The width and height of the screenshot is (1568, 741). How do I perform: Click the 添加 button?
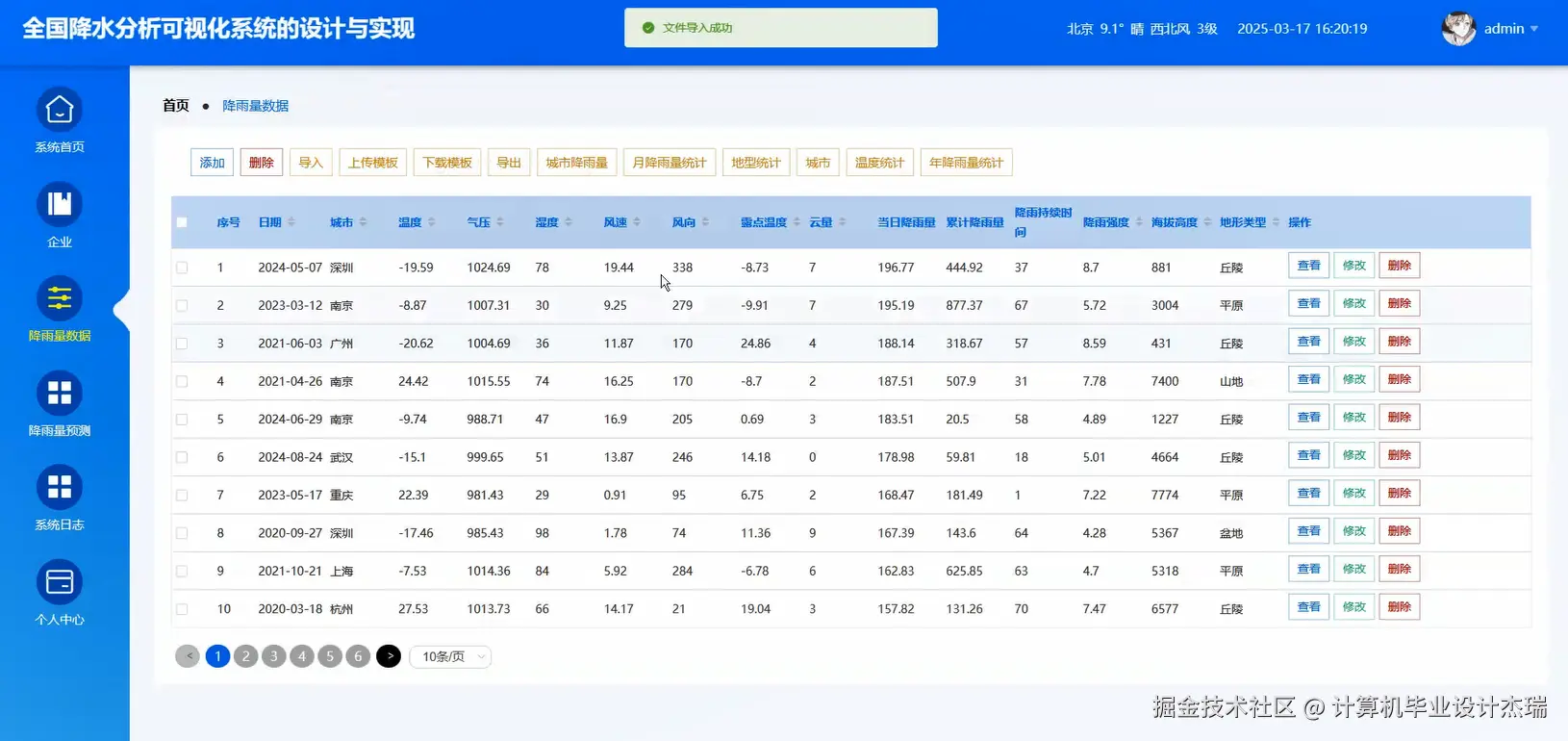tap(212, 163)
